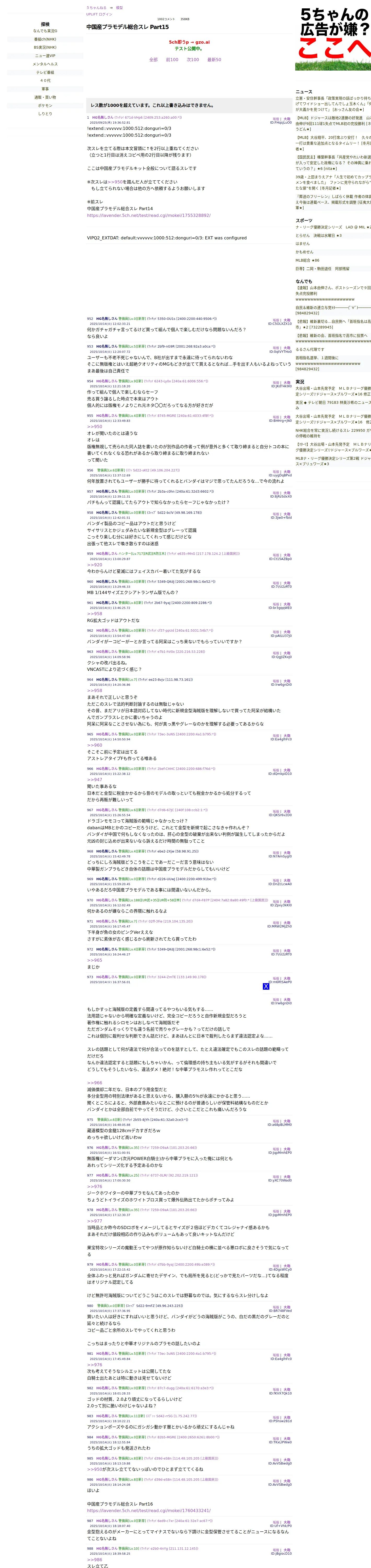371x1568 pixels.
Task: Click the >>958 anchor in post 961
Action: [94, 614]
